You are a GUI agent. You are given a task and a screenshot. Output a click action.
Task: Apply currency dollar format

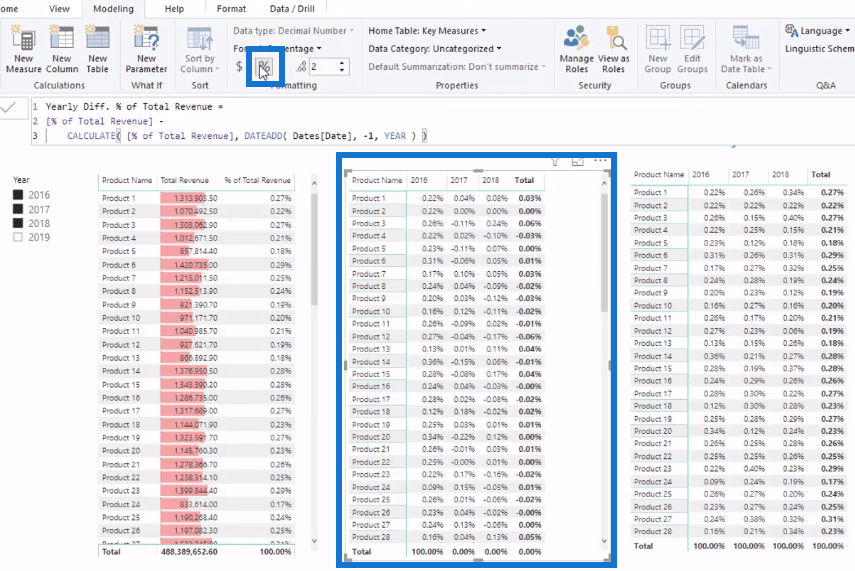239,67
